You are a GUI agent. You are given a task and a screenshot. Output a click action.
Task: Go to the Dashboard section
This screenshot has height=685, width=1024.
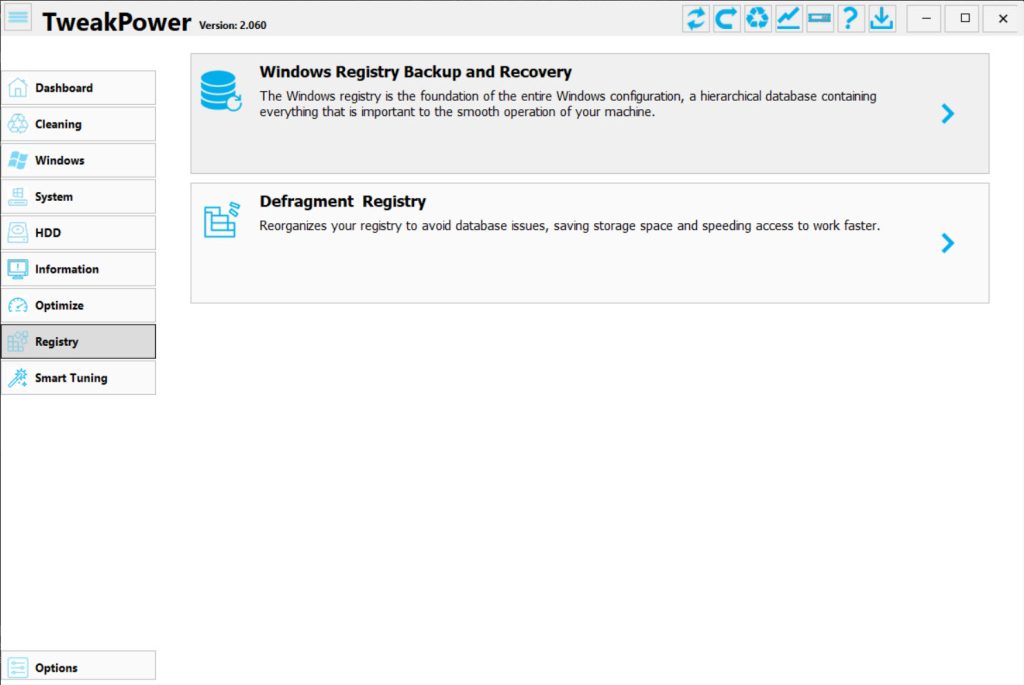point(78,88)
